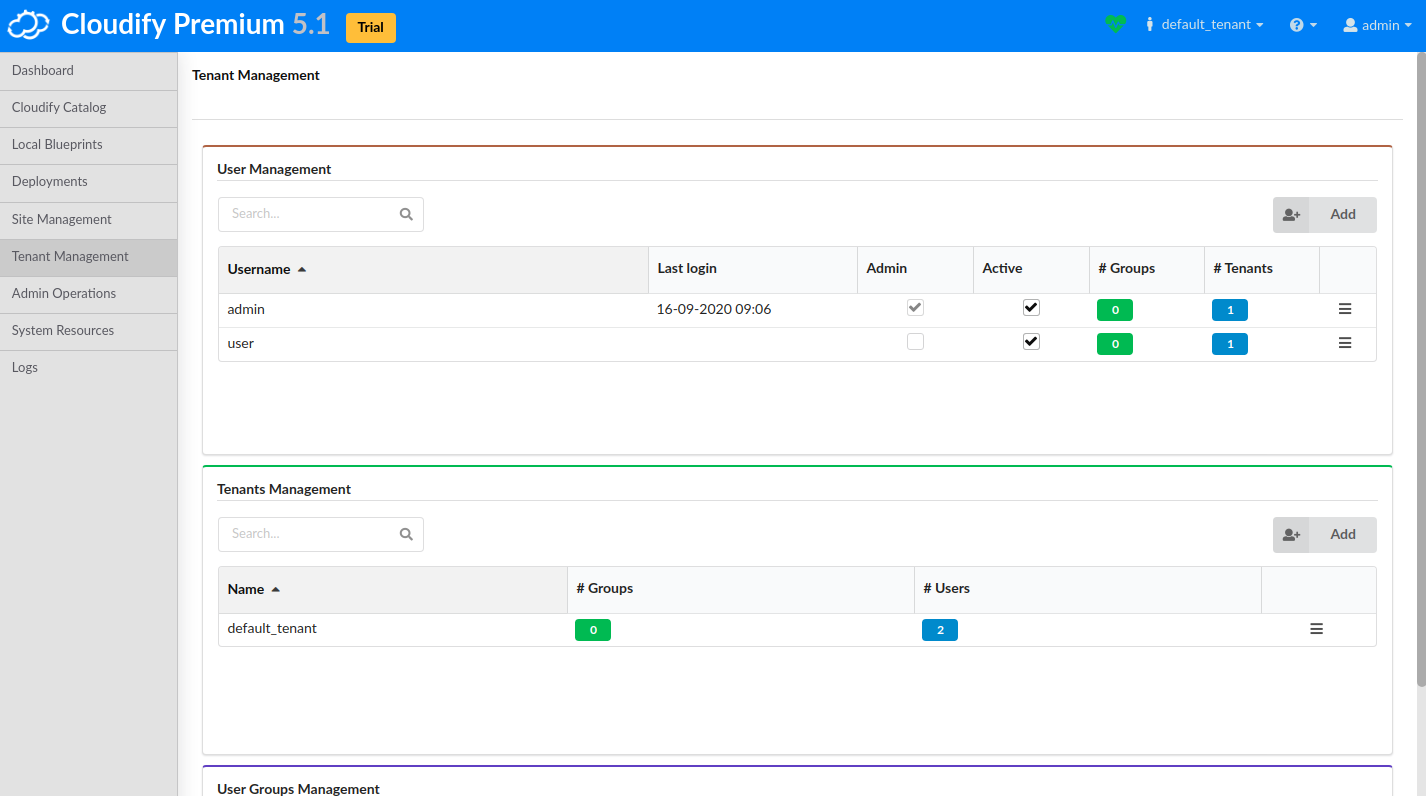Click the Cloudify cloud logo icon
Image resolution: width=1426 pixels, height=796 pixels.
[x=28, y=25]
